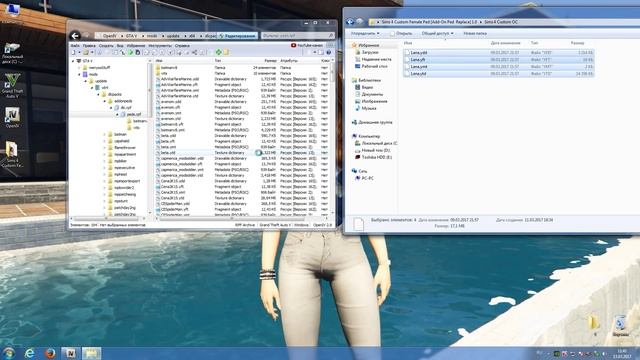Screen dimensions: 640x360
Task: Open the Grand Theft Auto V desktop shortcut
Action: click(12, 85)
